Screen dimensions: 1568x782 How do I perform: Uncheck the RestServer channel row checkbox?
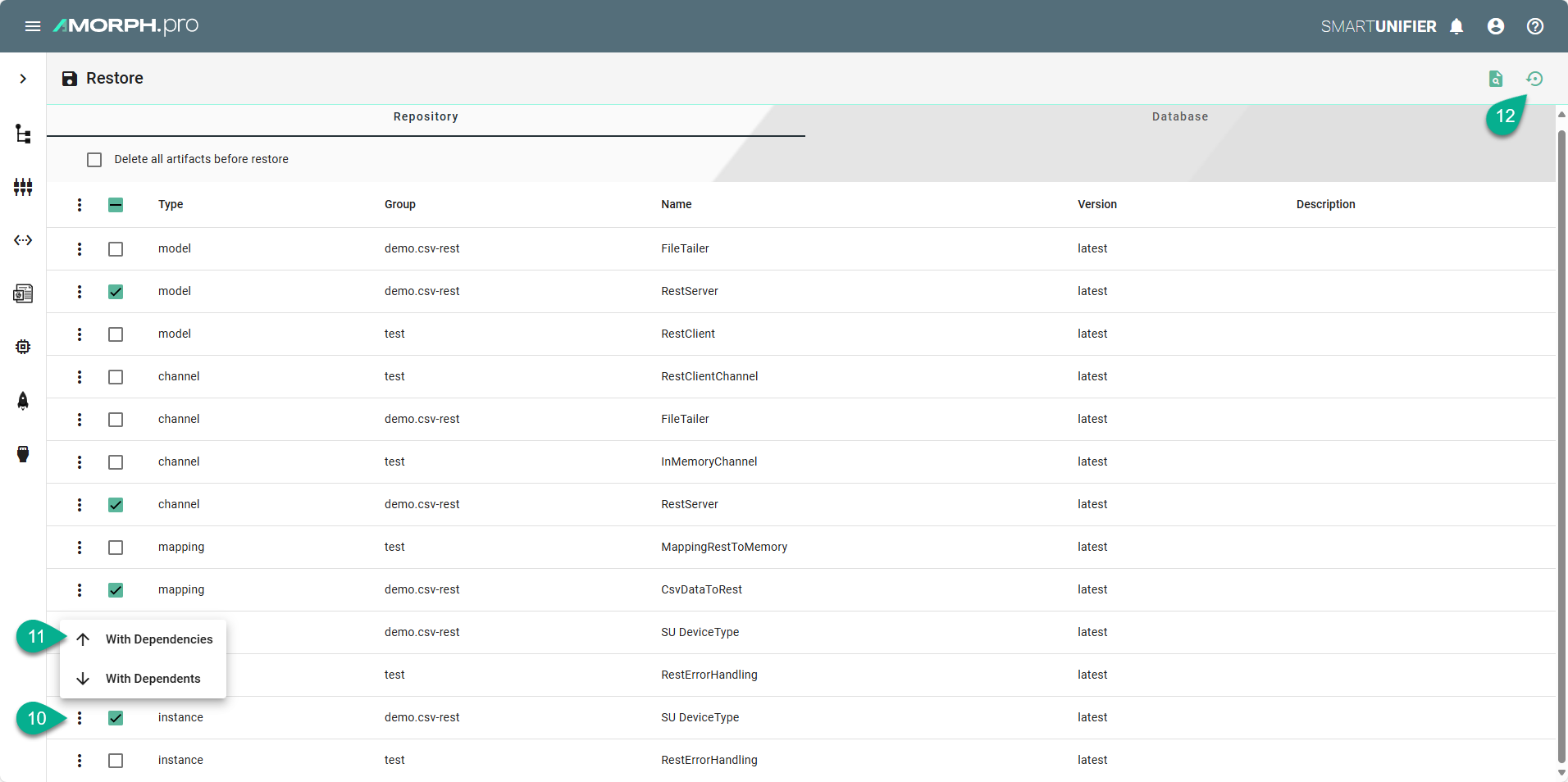[116, 505]
